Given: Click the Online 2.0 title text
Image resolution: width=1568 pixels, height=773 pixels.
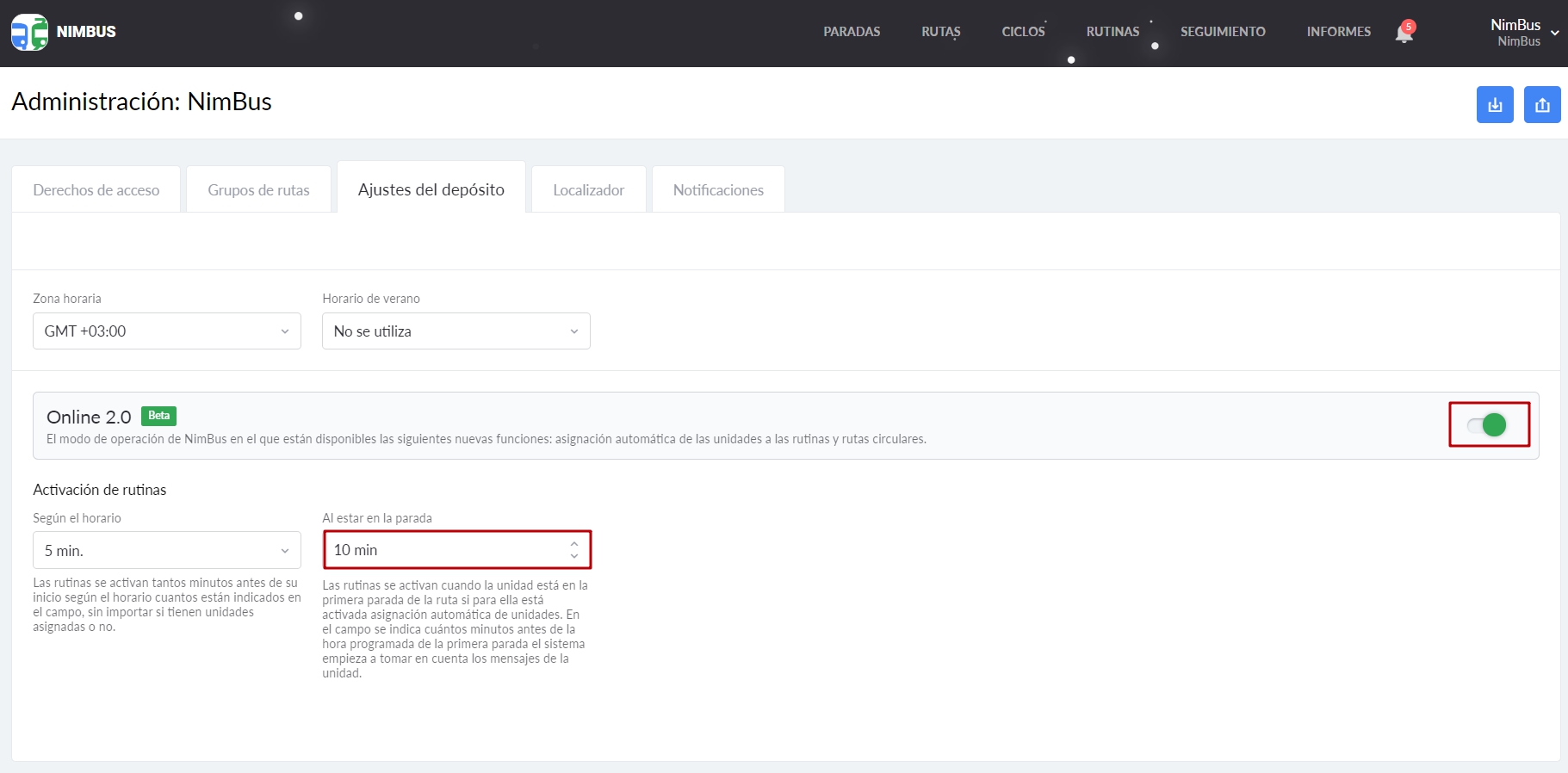Looking at the screenshot, I should [x=89, y=417].
